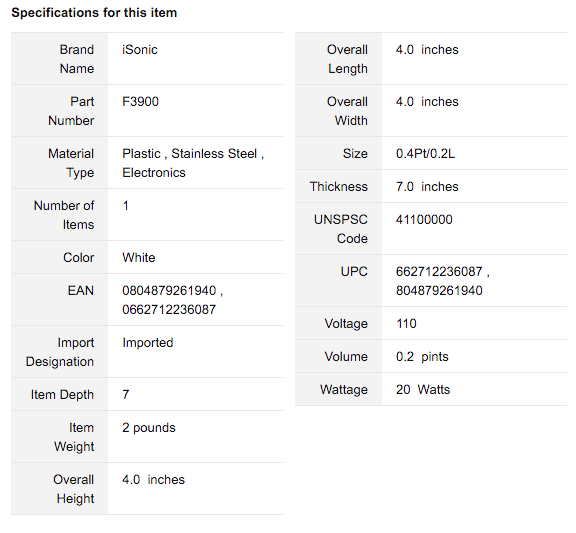The image size is (576, 533).
Task: Click the Number of Items value 1
Action: 126,206
